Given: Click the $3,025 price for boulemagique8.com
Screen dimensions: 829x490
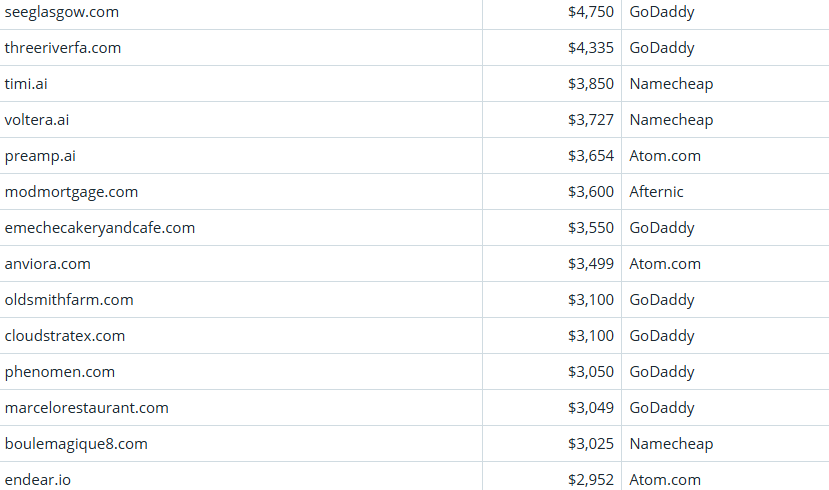Looking at the screenshot, I should (x=591, y=444).
